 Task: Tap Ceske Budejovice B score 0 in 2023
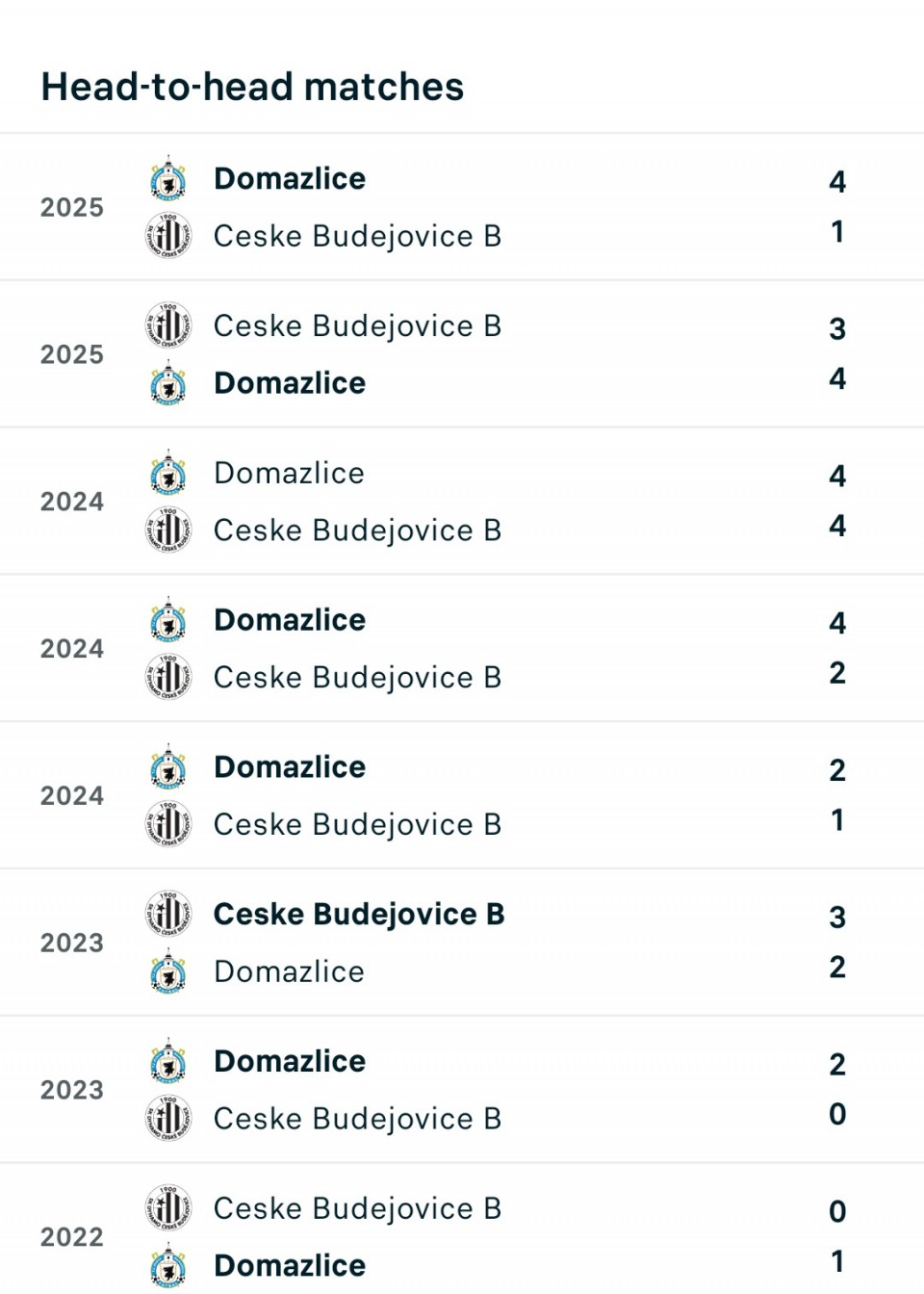(x=837, y=1114)
